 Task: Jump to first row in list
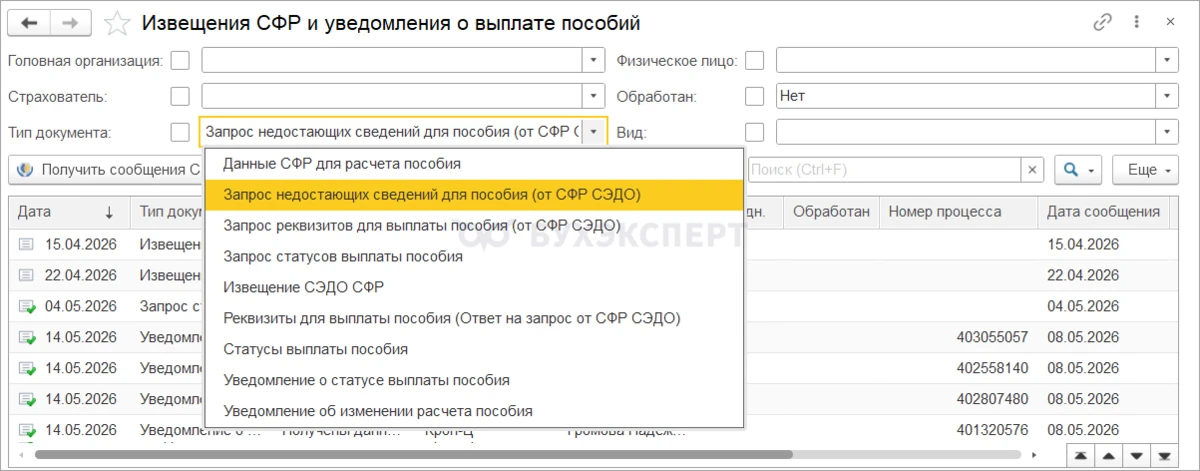1082,455
